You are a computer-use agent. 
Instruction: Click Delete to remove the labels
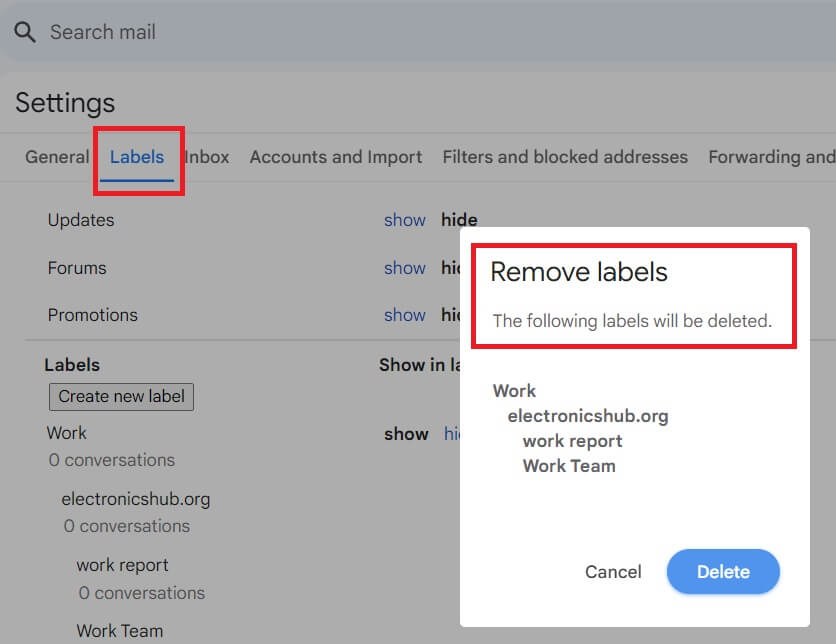click(723, 572)
